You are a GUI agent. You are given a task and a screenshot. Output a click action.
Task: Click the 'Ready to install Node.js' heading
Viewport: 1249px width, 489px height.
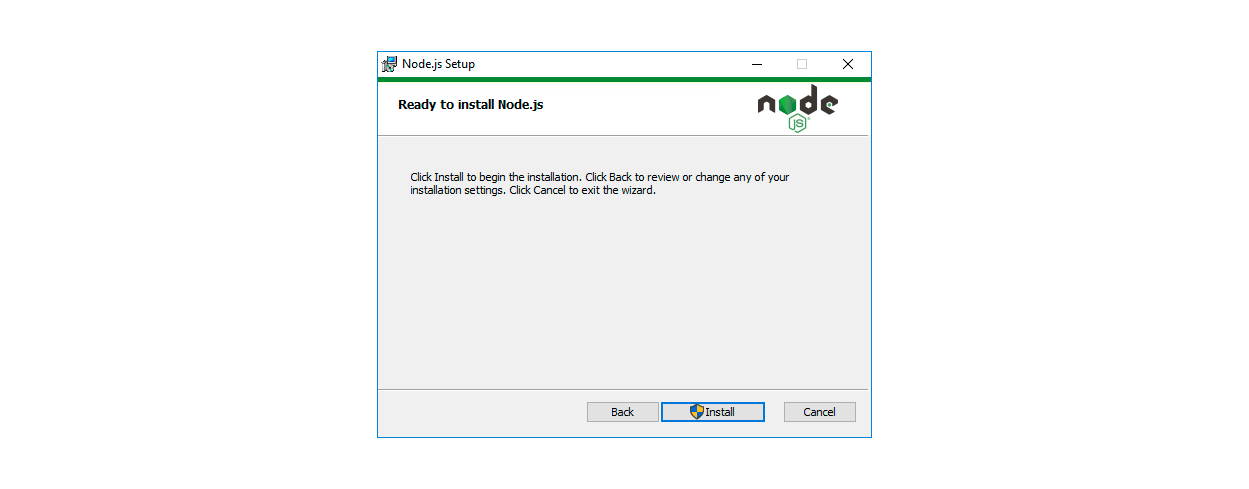(471, 104)
